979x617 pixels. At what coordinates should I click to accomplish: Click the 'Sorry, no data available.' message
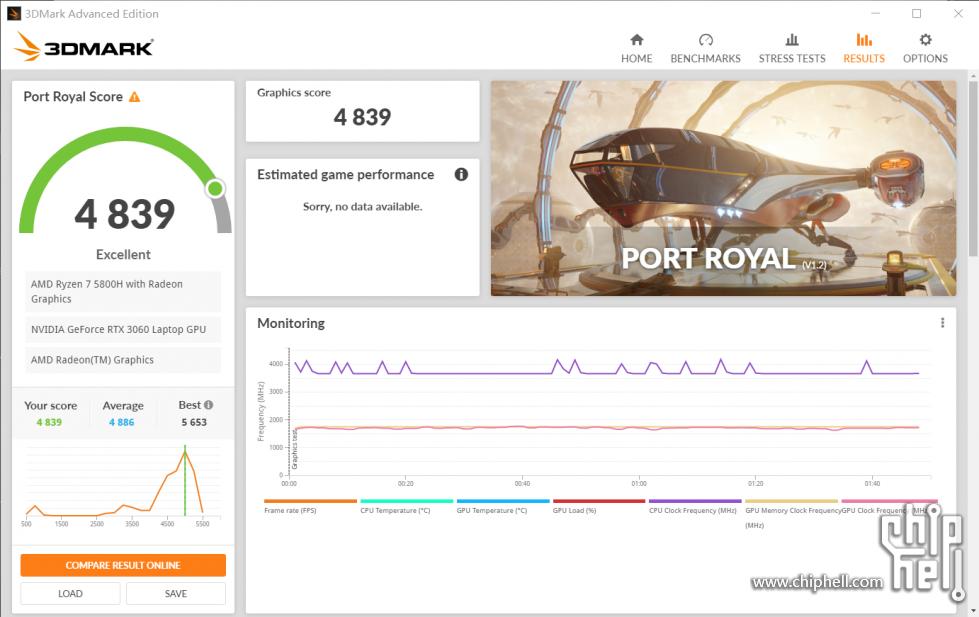tap(362, 207)
